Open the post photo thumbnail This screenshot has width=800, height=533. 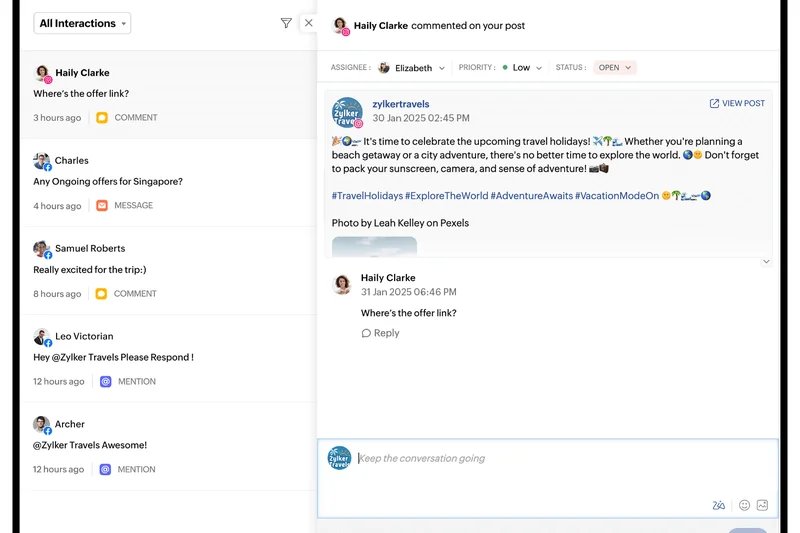point(374,246)
